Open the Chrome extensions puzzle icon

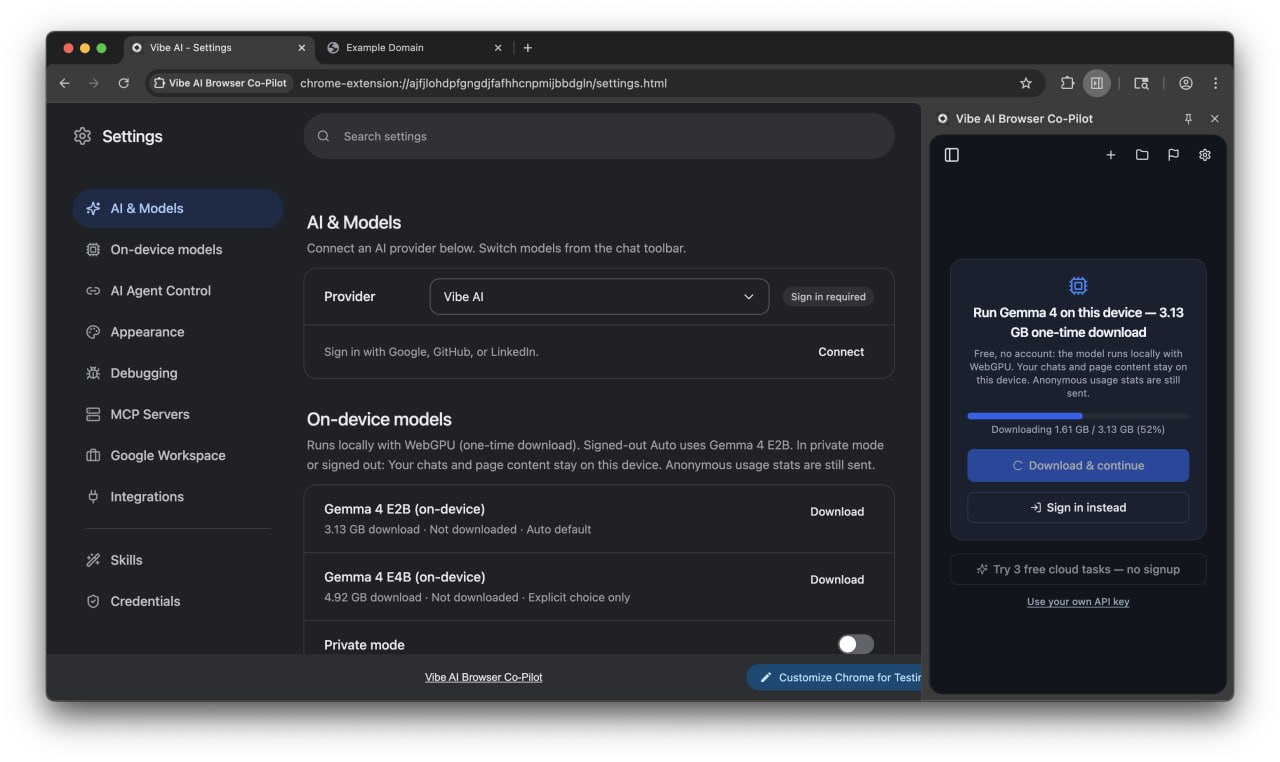[1067, 83]
